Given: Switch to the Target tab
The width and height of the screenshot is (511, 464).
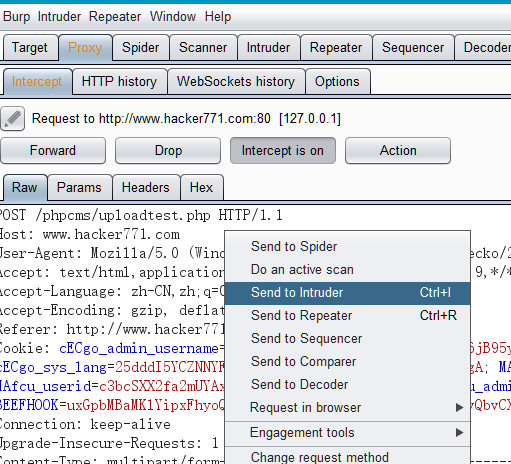Looking at the screenshot, I should [30, 48].
